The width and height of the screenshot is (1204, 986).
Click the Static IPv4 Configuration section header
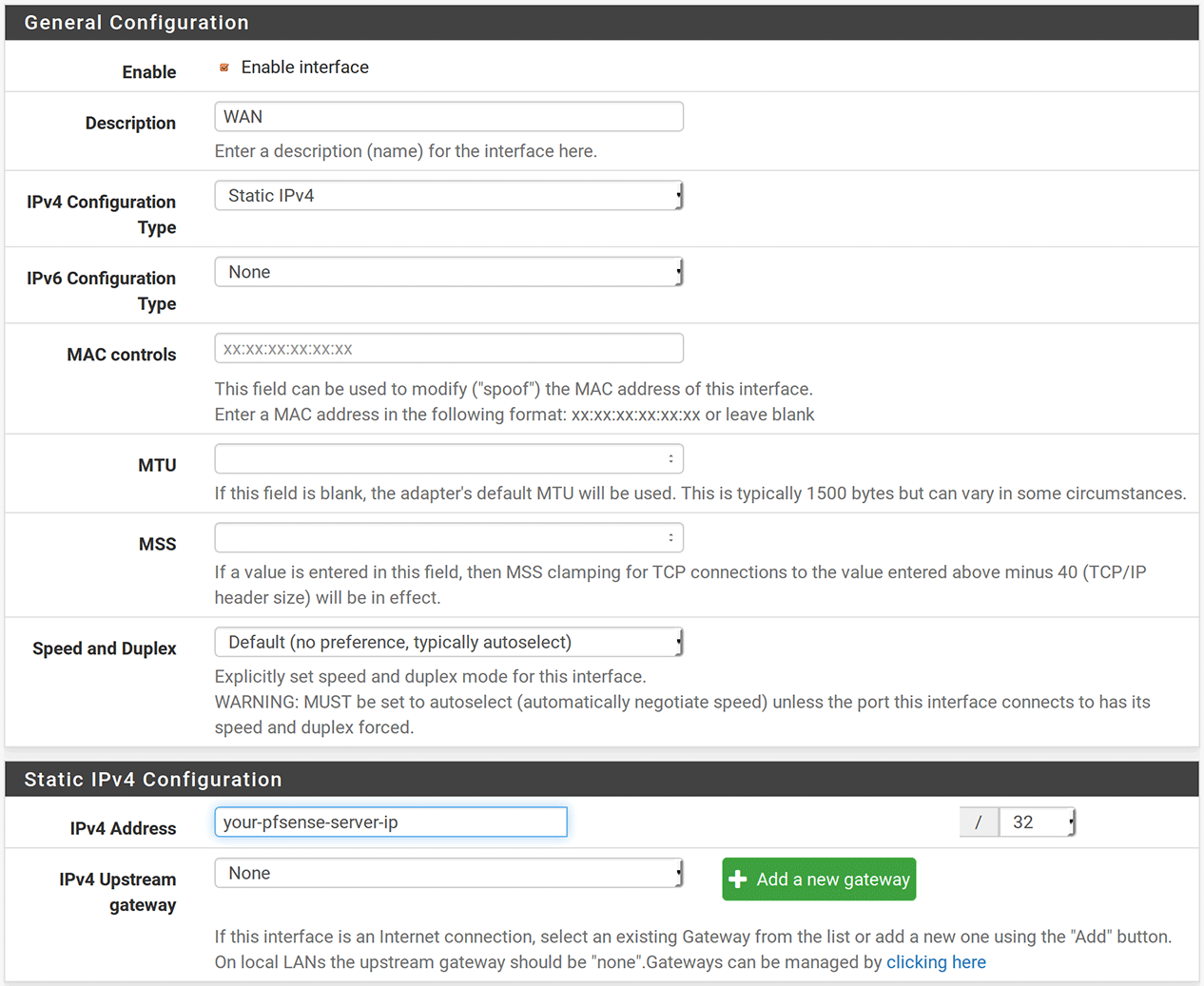pyautogui.click(x=152, y=779)
